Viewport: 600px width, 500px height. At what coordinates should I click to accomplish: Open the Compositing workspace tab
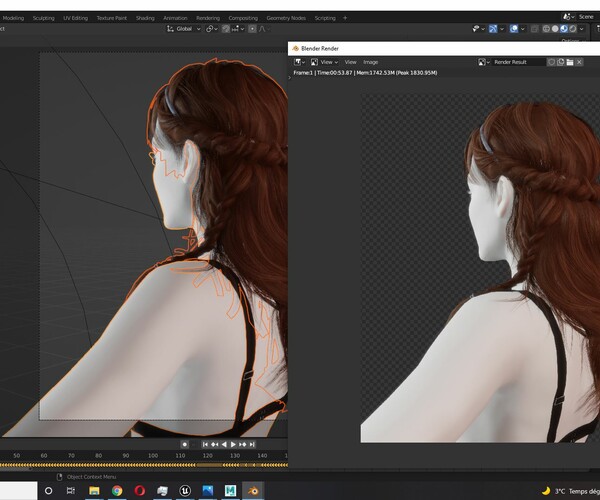point(243,18)
